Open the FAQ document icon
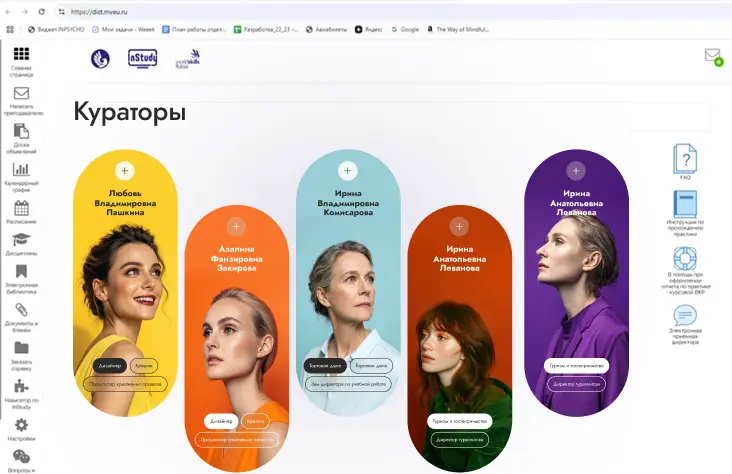 click(x=685, y=159)
